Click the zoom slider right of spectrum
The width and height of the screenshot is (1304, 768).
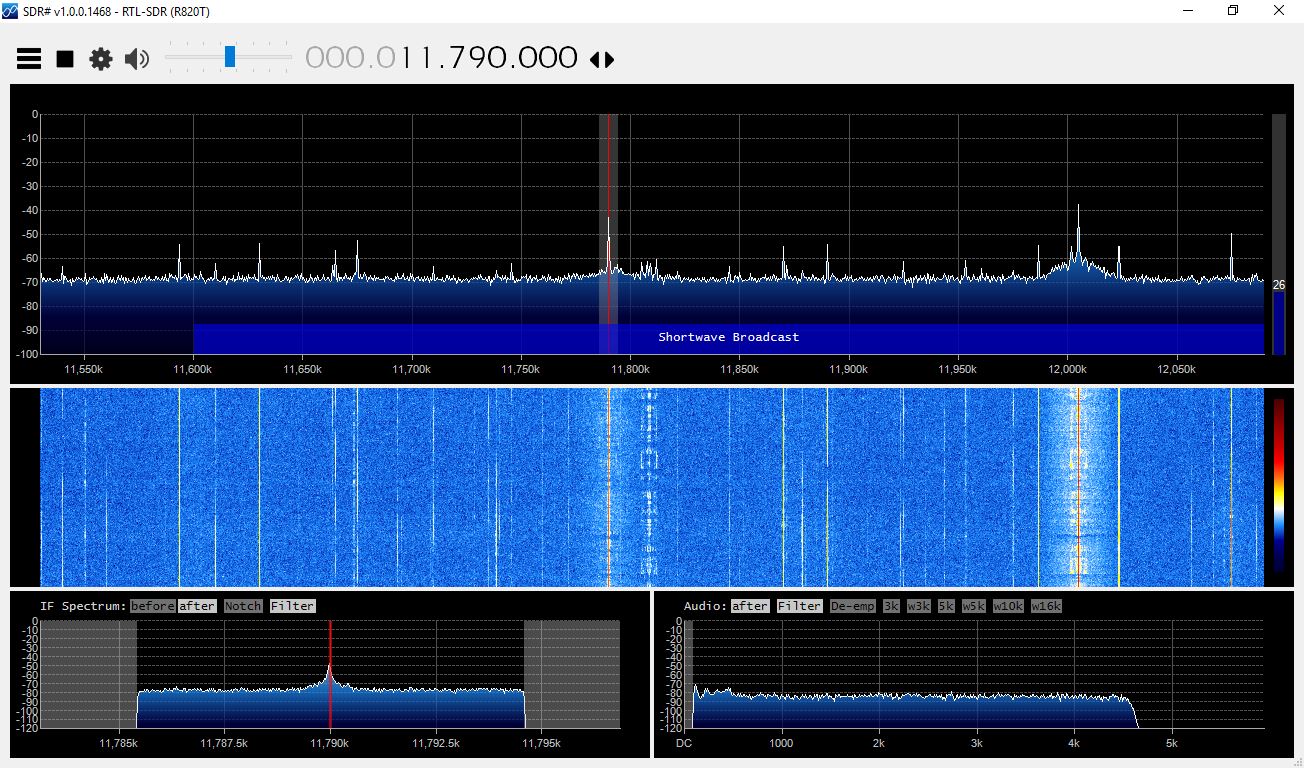1279,234
